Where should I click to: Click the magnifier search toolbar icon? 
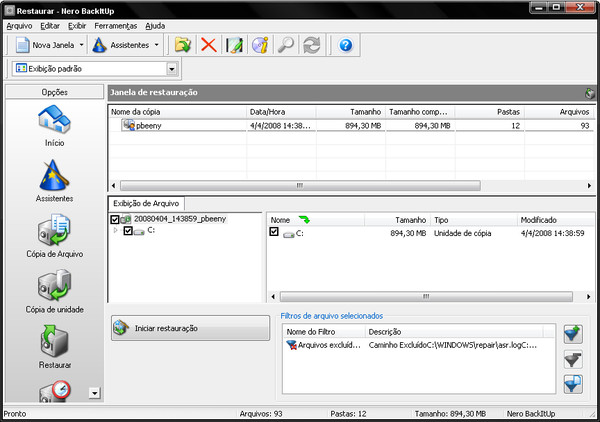(x=286, y=45)
